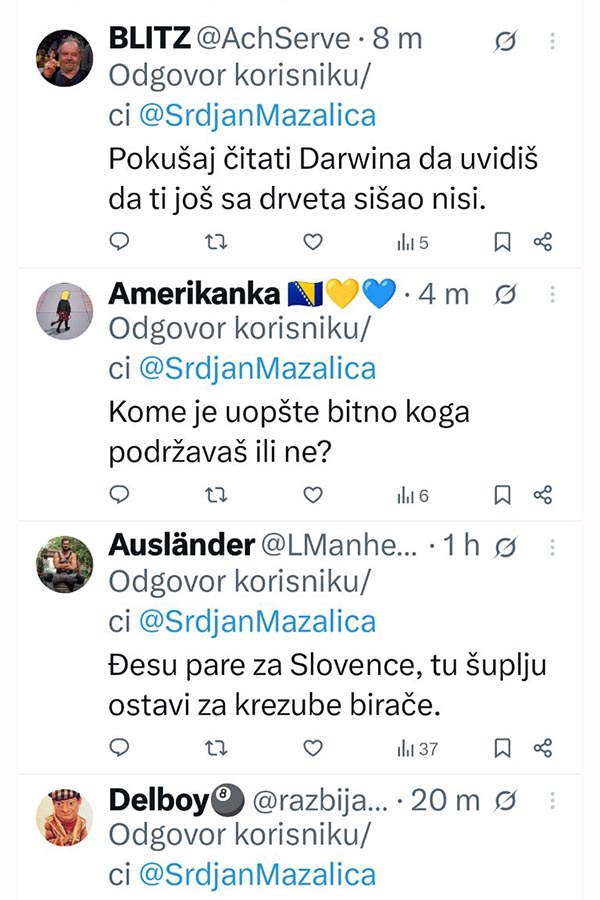Screen dimensions: 600x900
Task: Open more options menu on Amerikanka tweet
Action: tap(552, 294)
